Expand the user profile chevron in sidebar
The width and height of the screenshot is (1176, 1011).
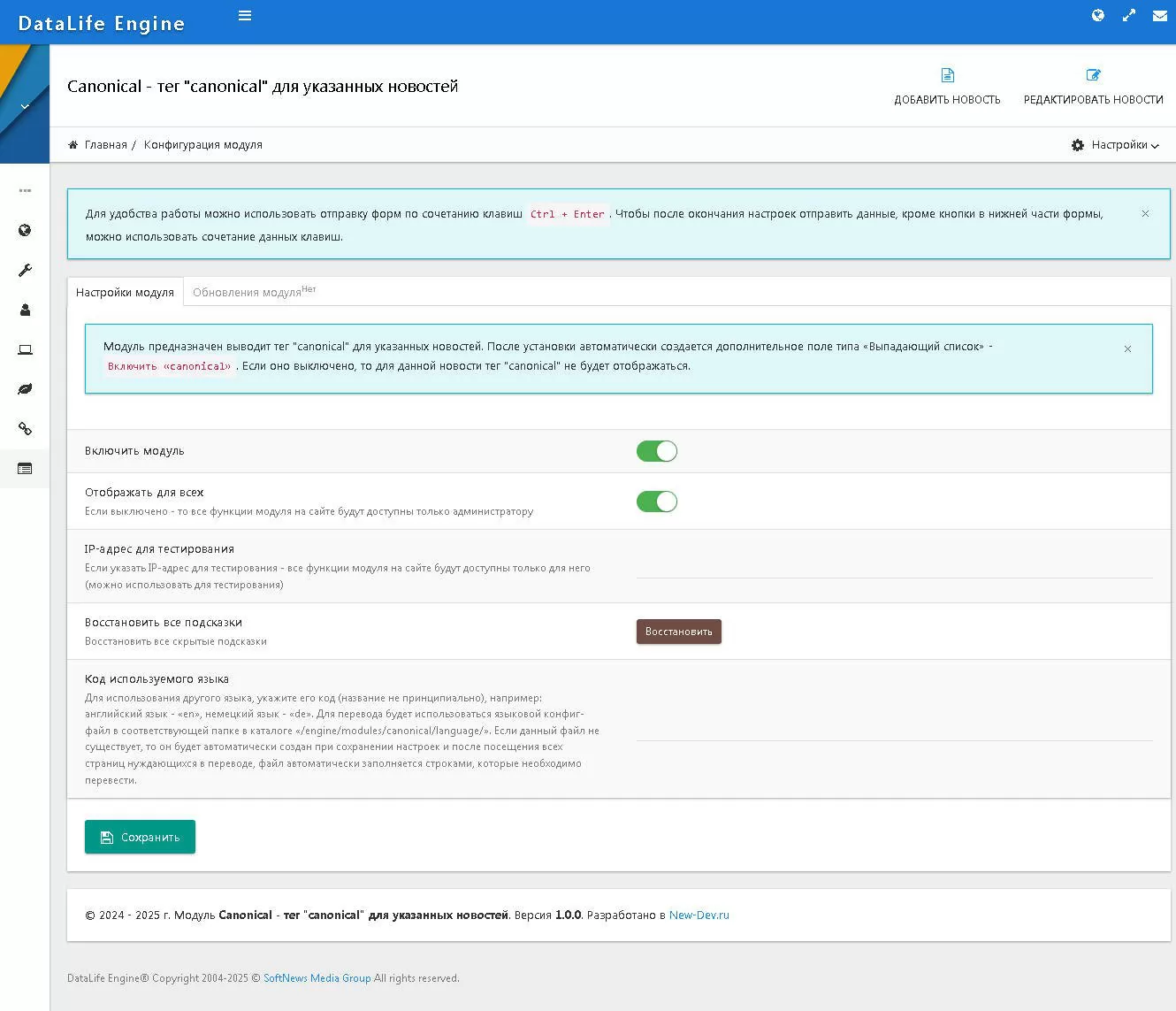click(25, 106)
